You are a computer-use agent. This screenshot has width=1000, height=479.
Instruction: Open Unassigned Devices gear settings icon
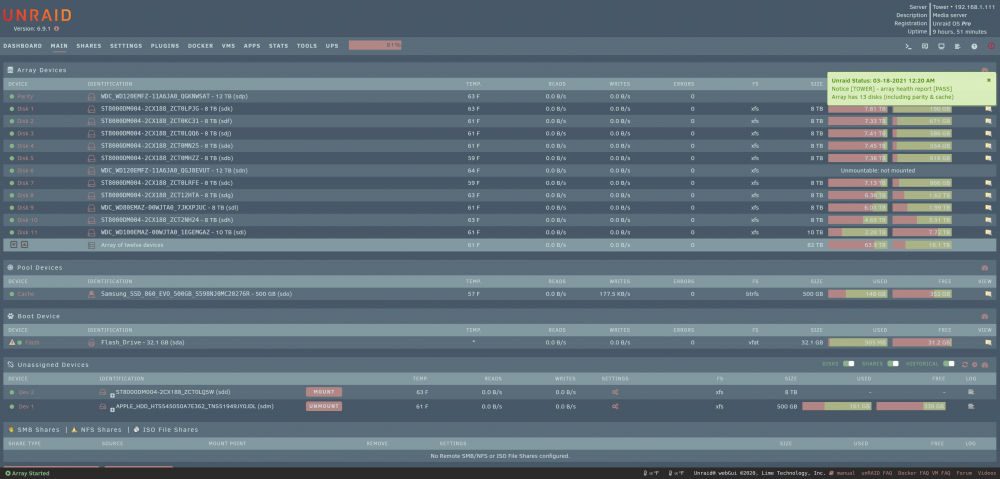[974, 364]
